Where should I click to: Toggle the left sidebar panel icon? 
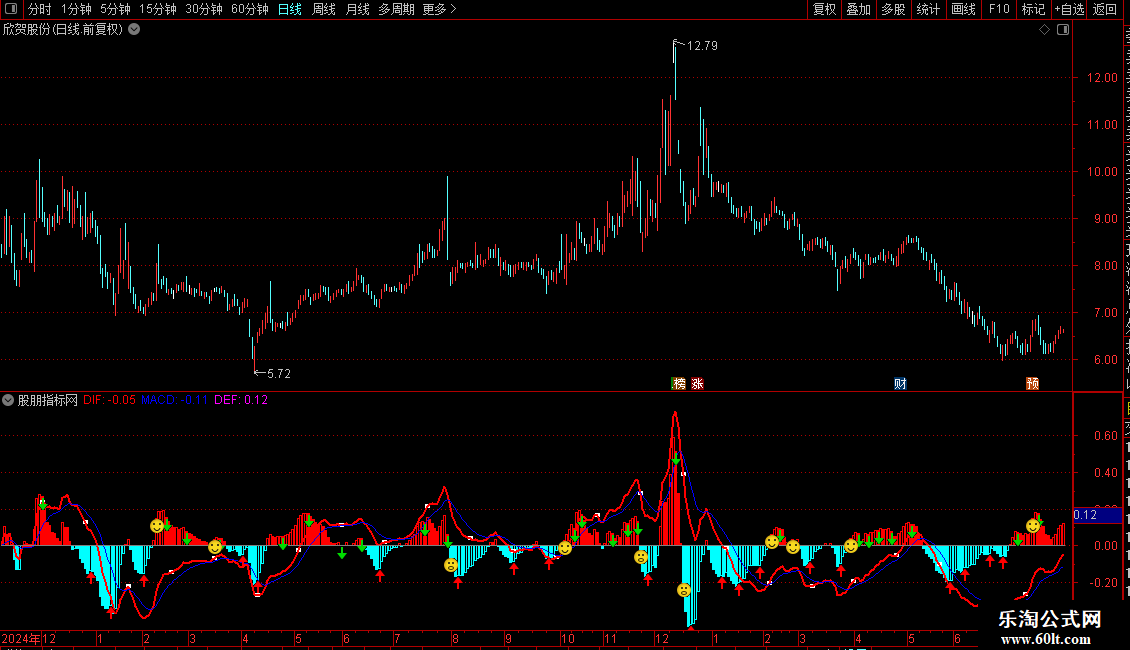pos(11,9)
